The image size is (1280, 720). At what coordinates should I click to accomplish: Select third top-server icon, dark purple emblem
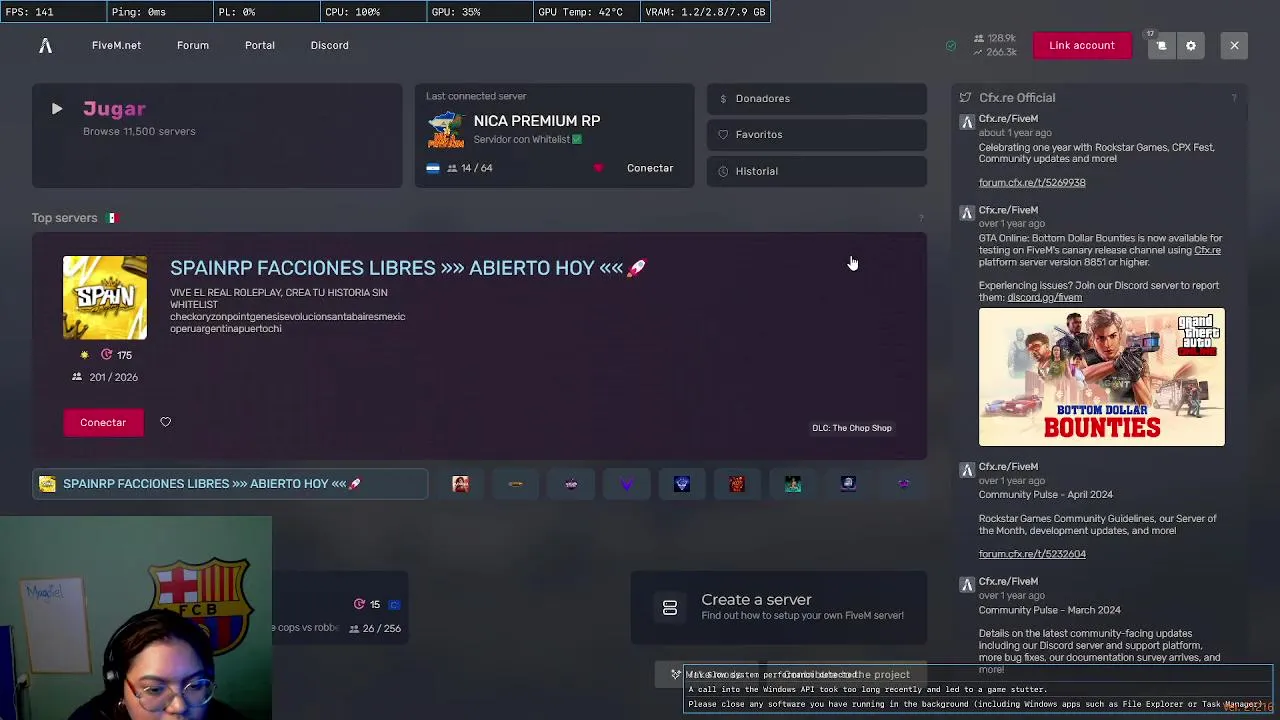pos(571,484)
